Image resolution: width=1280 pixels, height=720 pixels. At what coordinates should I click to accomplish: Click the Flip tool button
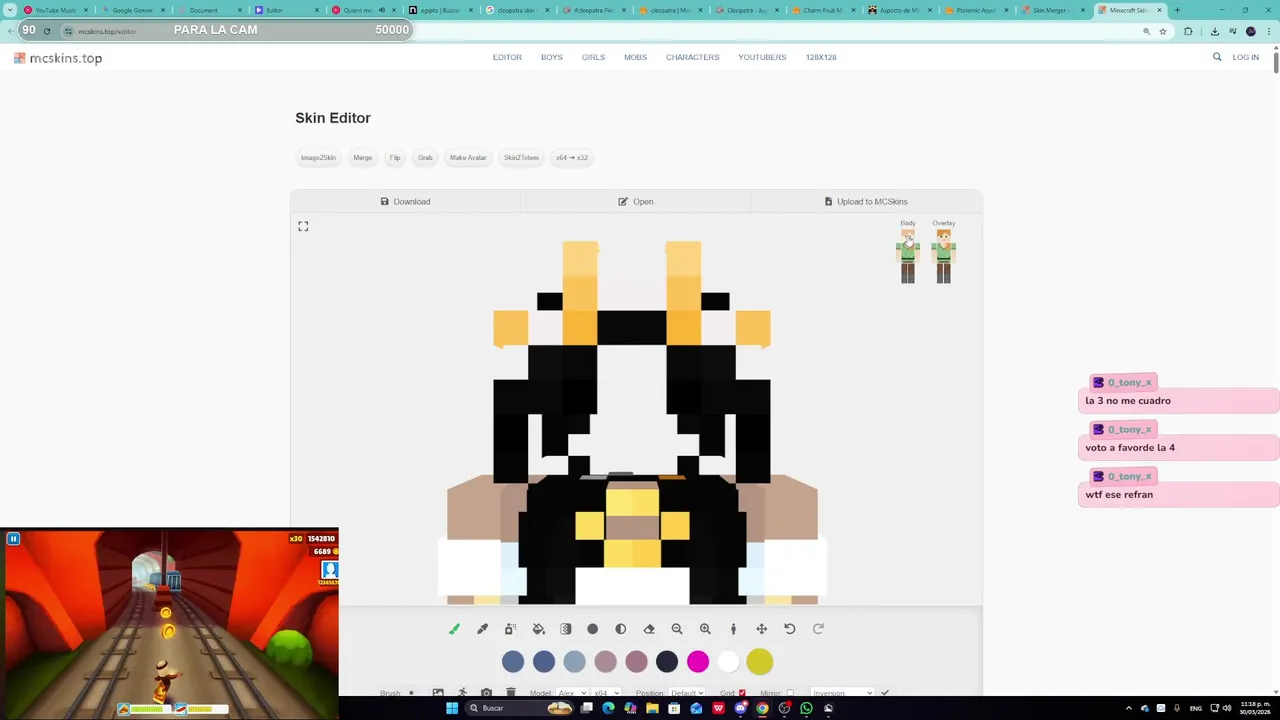coord(395,158)
